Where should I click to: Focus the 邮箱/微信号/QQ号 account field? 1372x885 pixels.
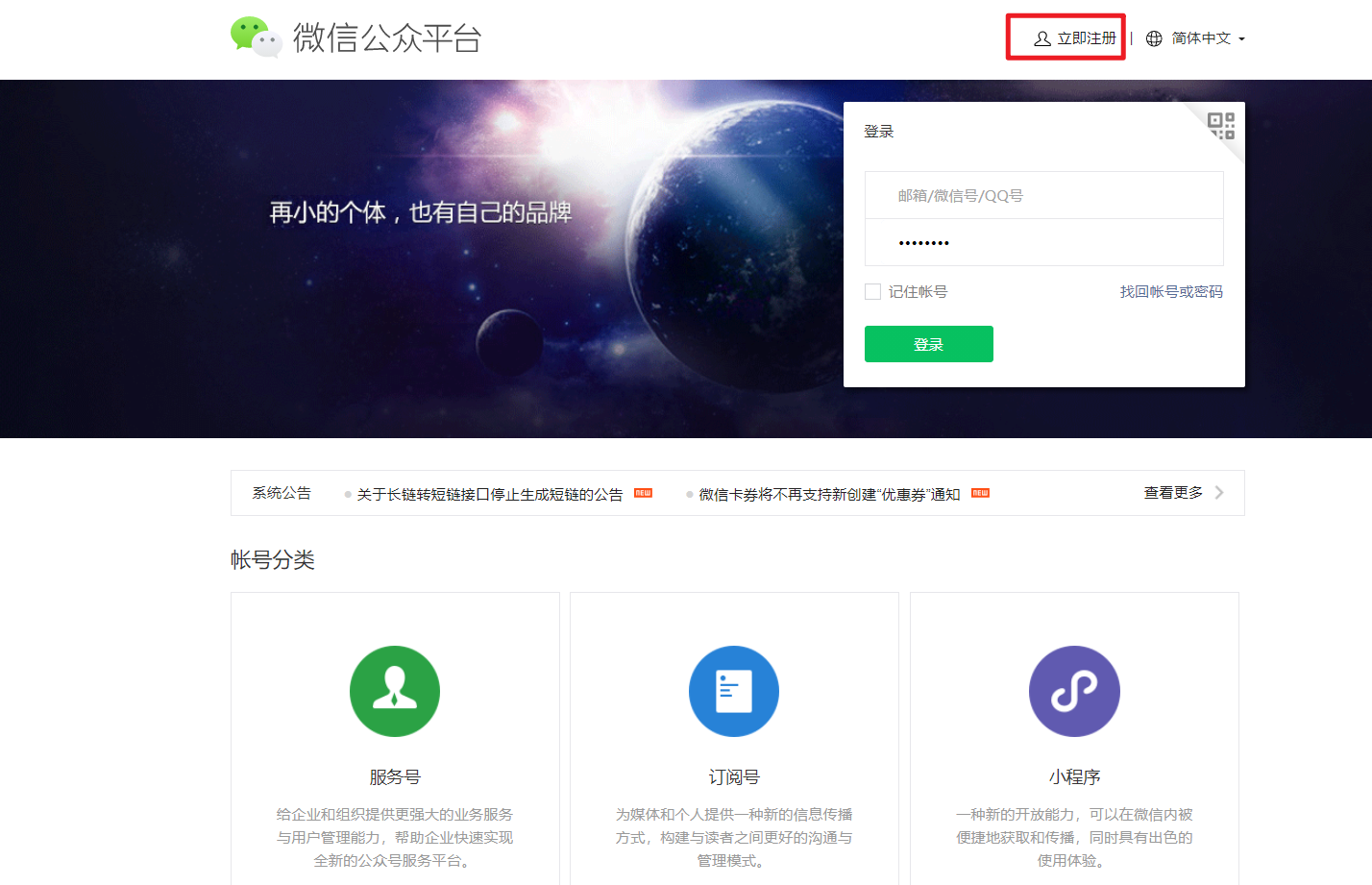click(x=1044, y=195)
